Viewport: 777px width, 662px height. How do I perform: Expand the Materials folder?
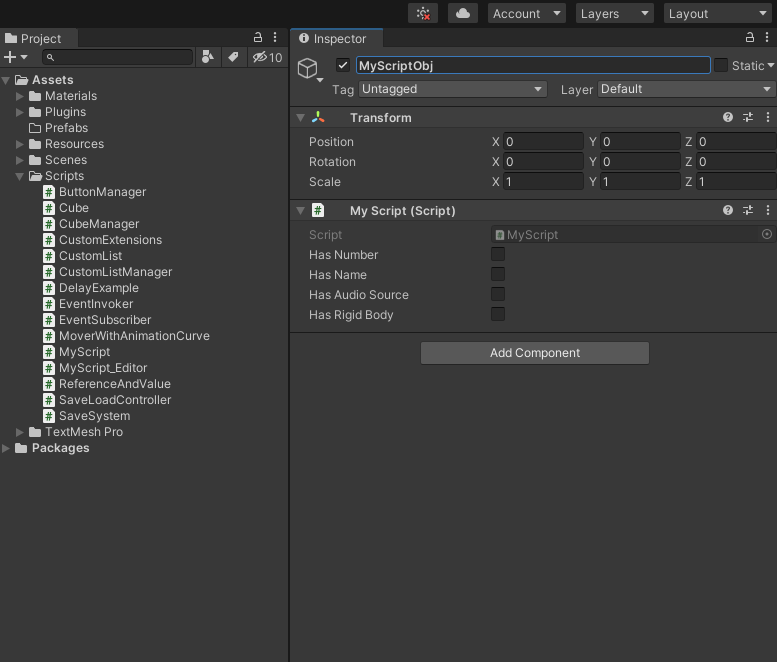(x=20, y=96)
